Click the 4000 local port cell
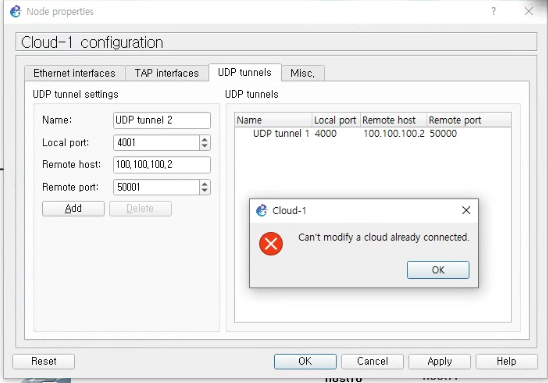The height and width of the screenshot is (383, 548). [x=326, y=133]
